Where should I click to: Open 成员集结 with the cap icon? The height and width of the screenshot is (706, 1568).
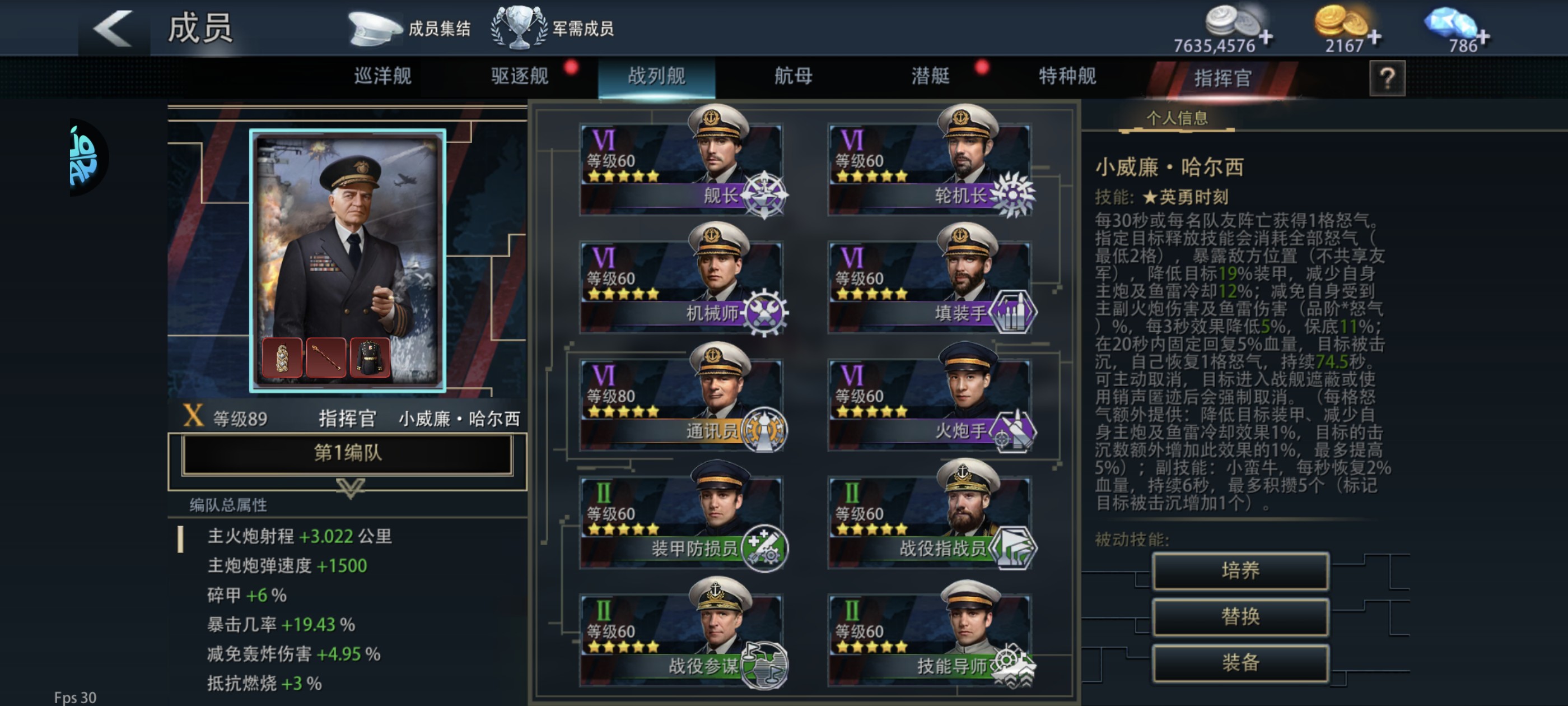click(410, 28)
